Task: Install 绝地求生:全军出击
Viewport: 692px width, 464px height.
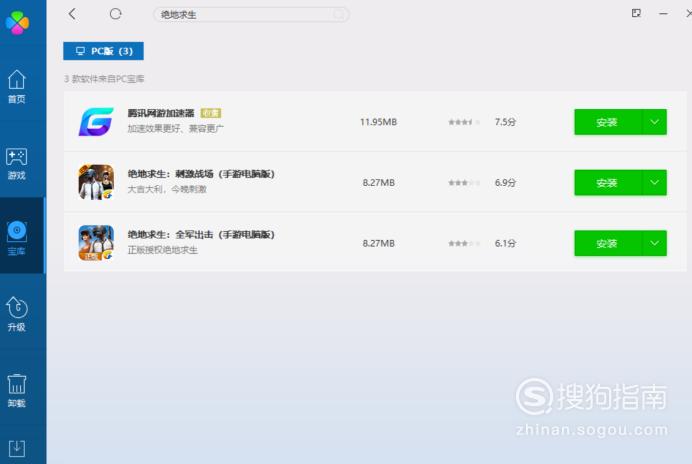Action: pyautogui.click(x=607, y=243)
